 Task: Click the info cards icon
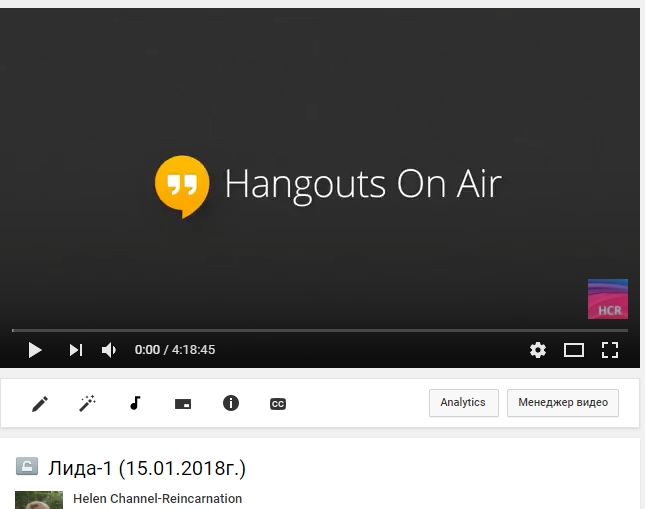tap(231, 403)
